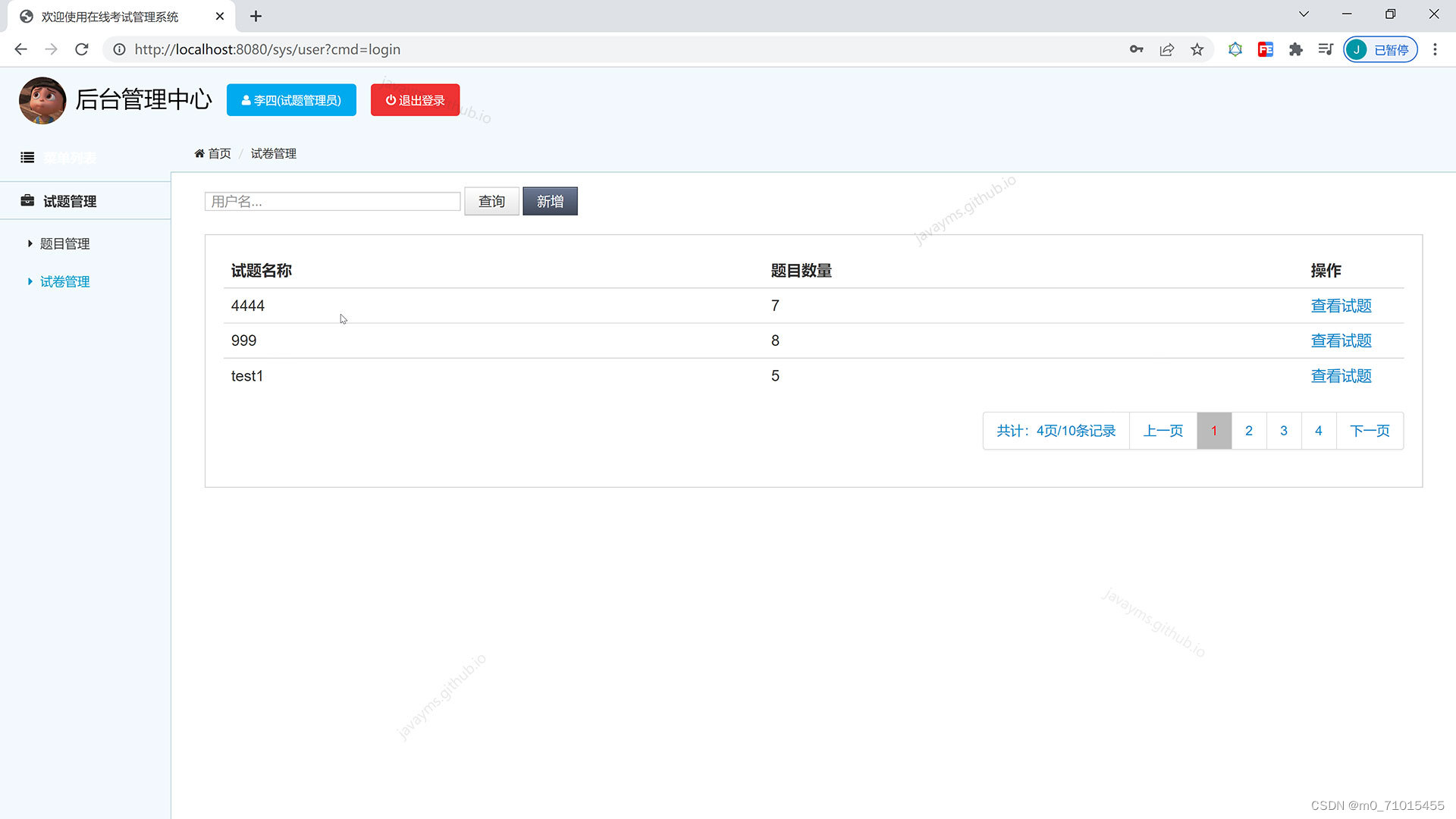
Task: Open the browser extensions puzzle icon
Action: pos(1295,49)
